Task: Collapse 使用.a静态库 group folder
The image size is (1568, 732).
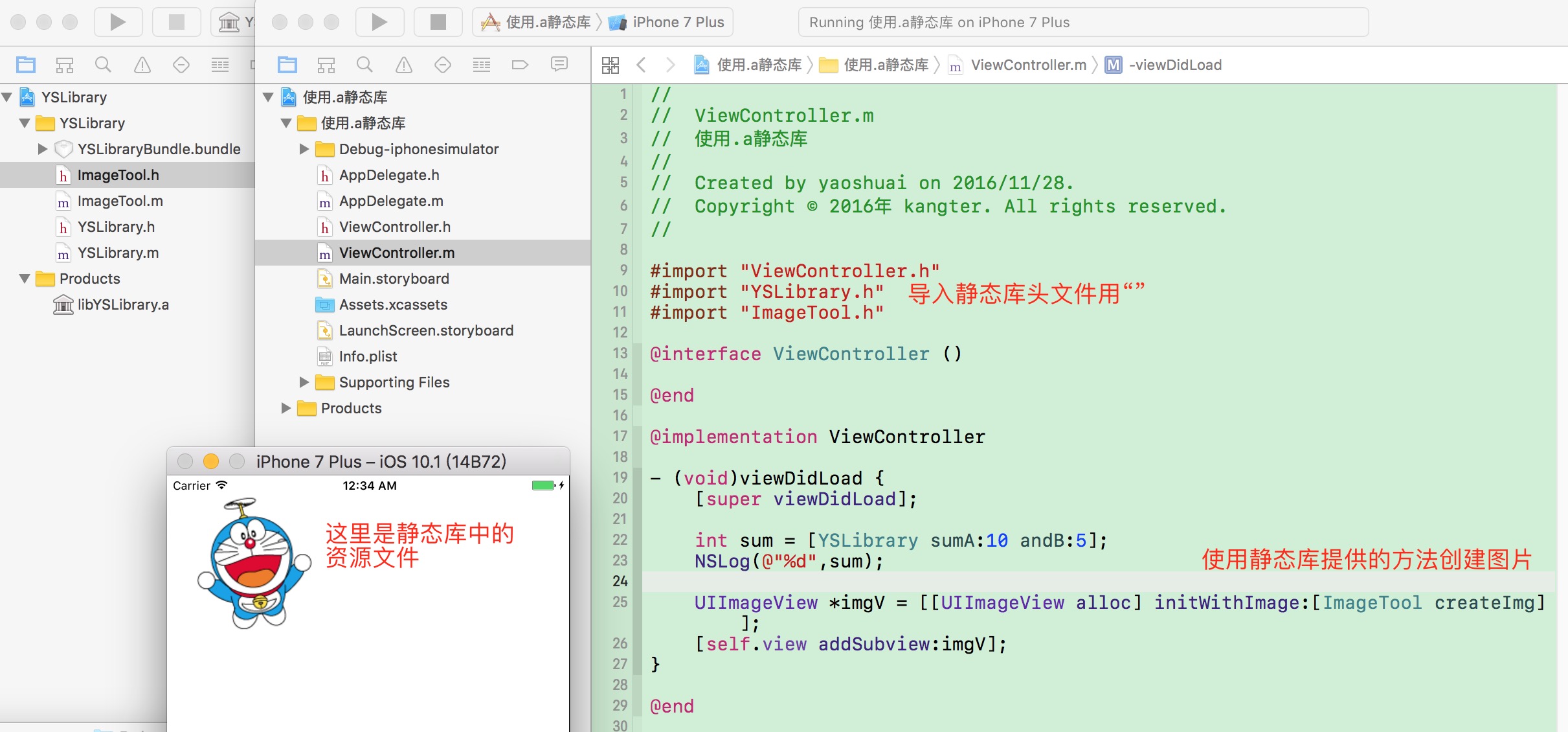Action: [286, 123]
